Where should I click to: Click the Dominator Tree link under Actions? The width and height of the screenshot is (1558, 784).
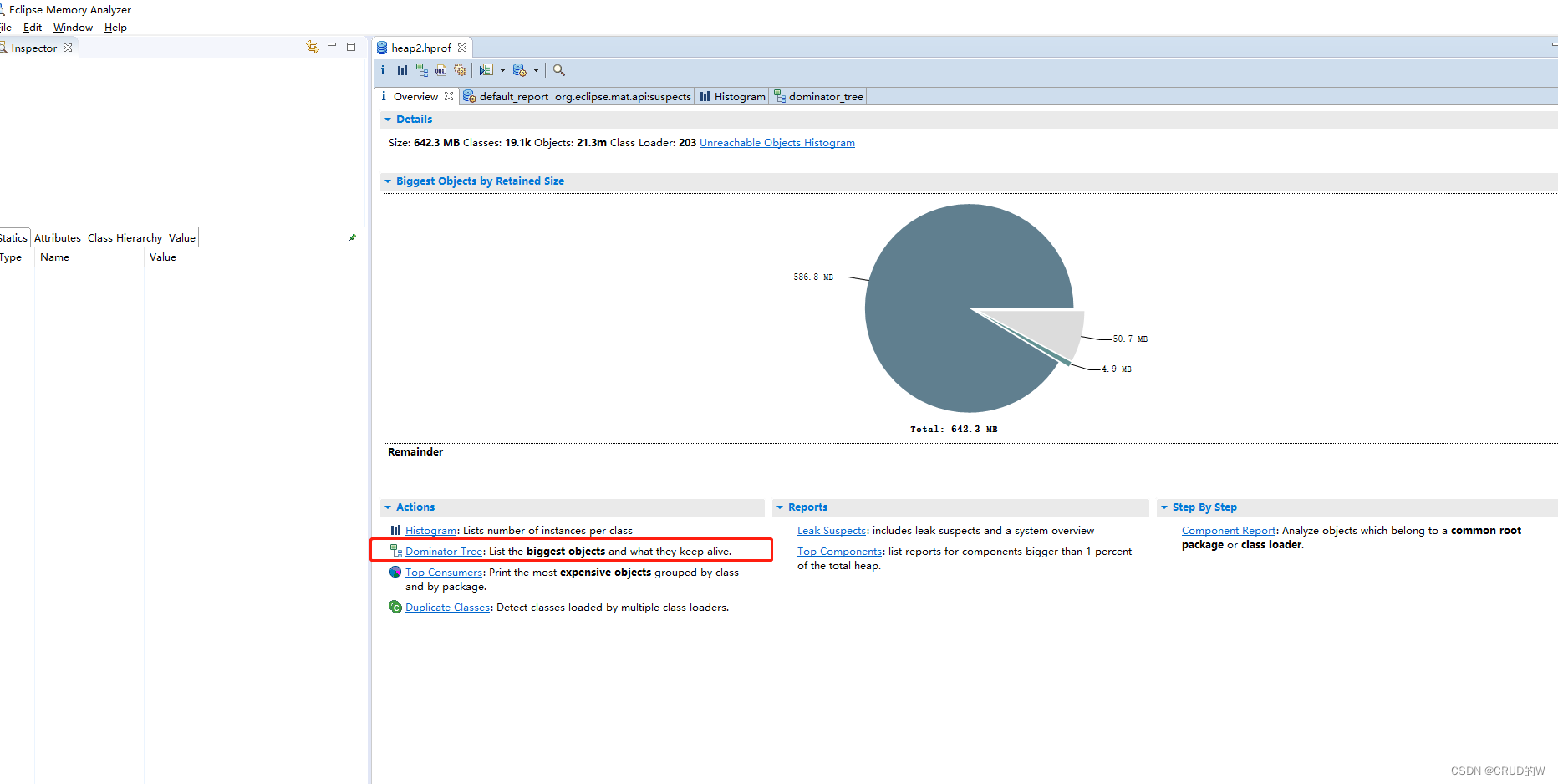tap(444, 552)
